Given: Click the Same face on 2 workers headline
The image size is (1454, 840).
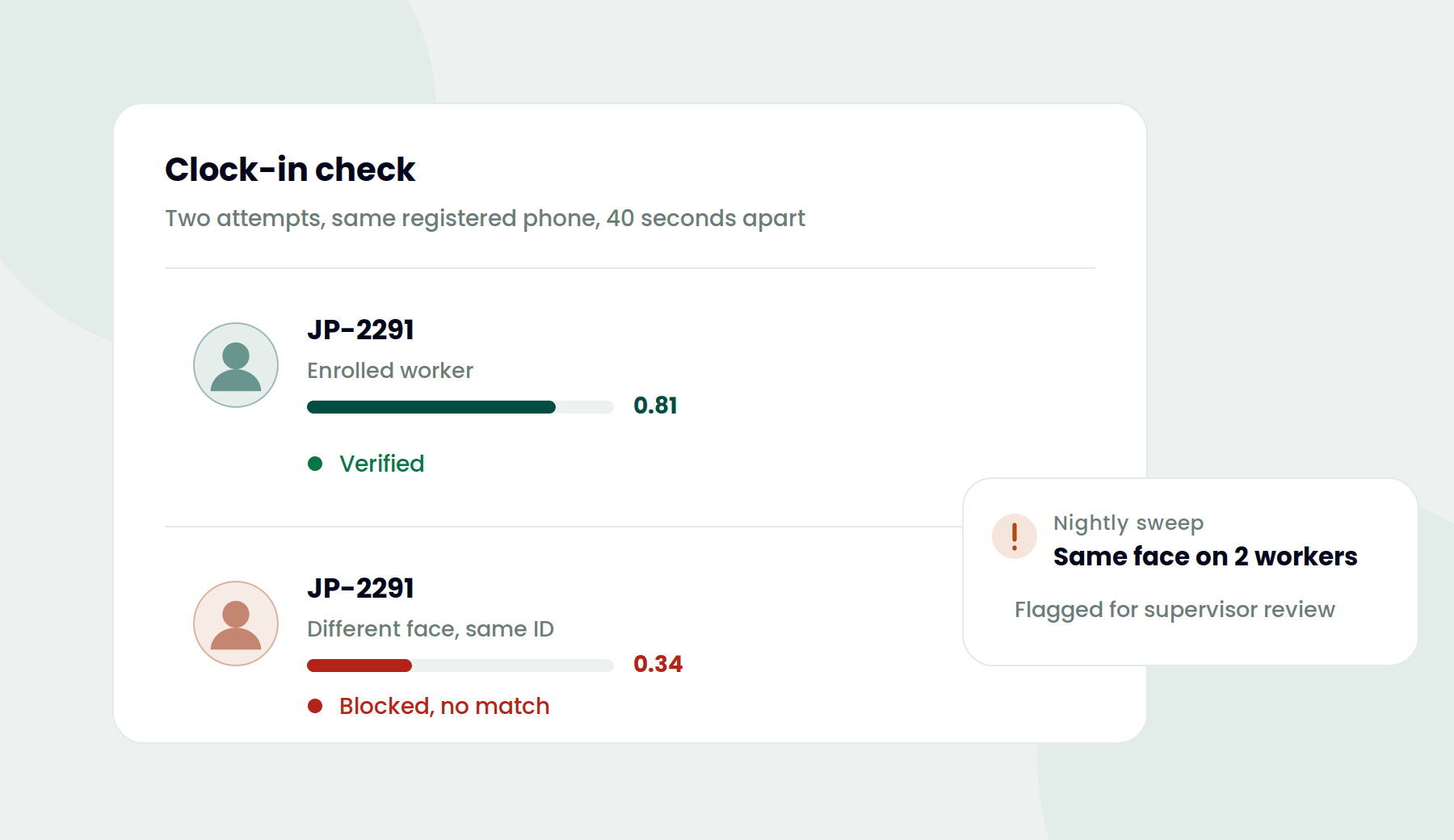Looking at the screenshot, I should click(x=1205, y=556).
